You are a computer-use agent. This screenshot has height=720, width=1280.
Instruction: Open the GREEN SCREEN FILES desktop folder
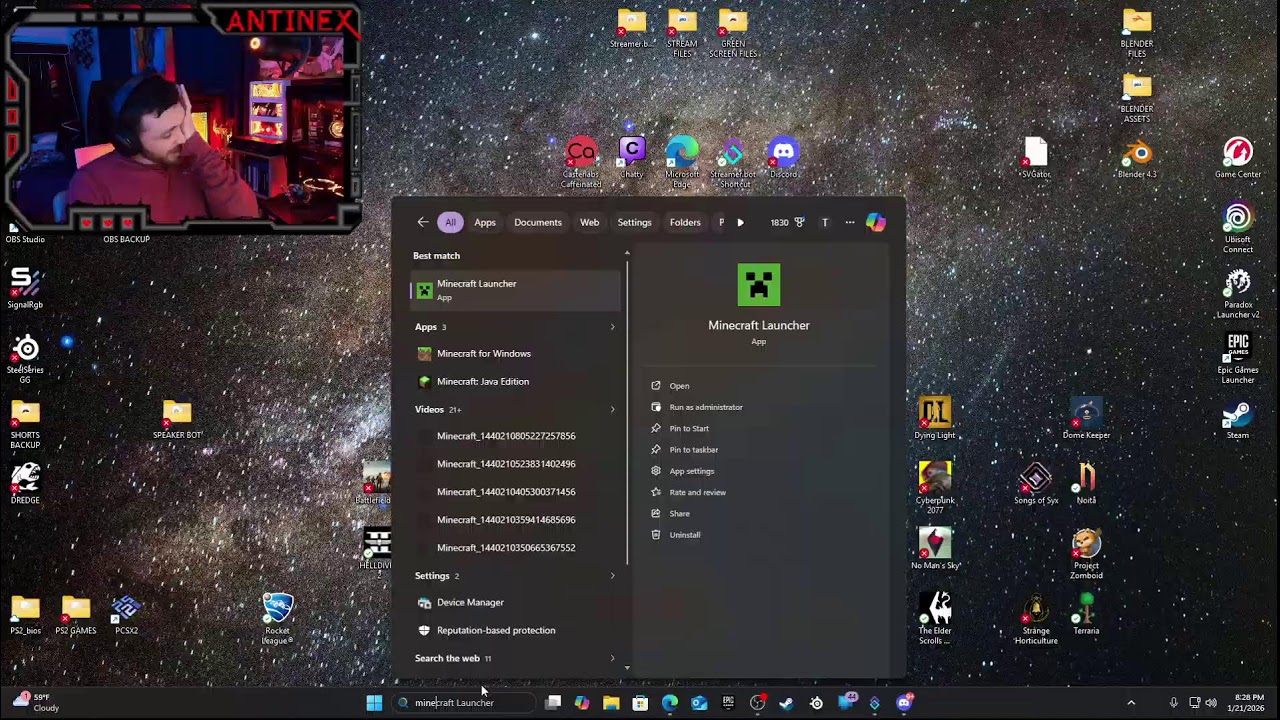733,33
